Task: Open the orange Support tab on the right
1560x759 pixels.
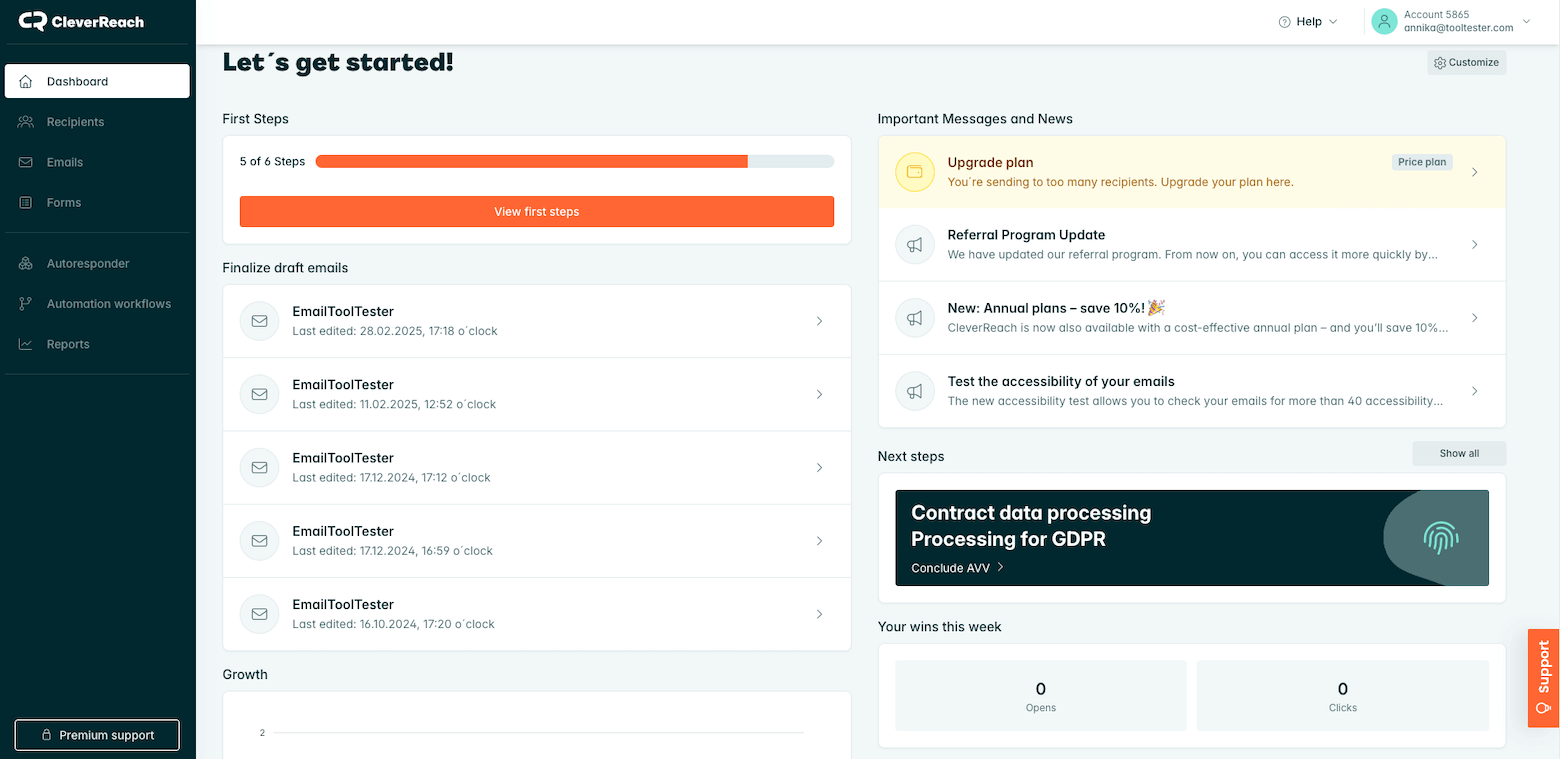Action: [x=1543, y=678]
